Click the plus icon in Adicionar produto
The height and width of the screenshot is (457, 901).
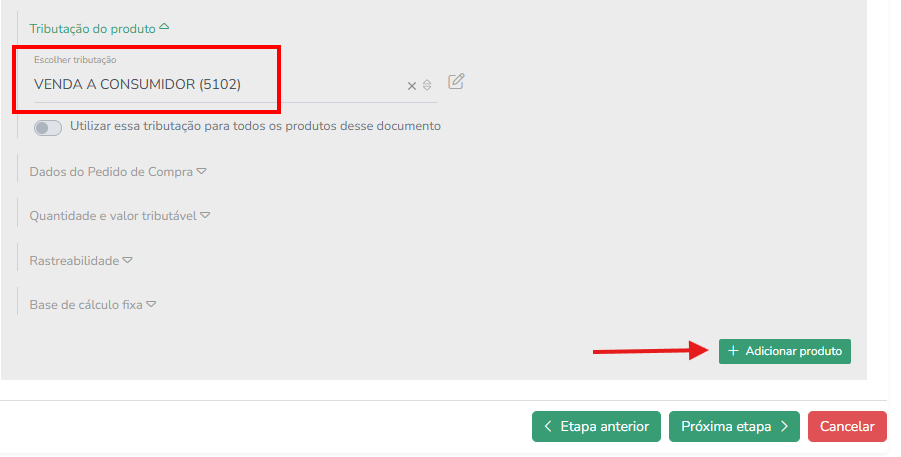coord(733,351)
